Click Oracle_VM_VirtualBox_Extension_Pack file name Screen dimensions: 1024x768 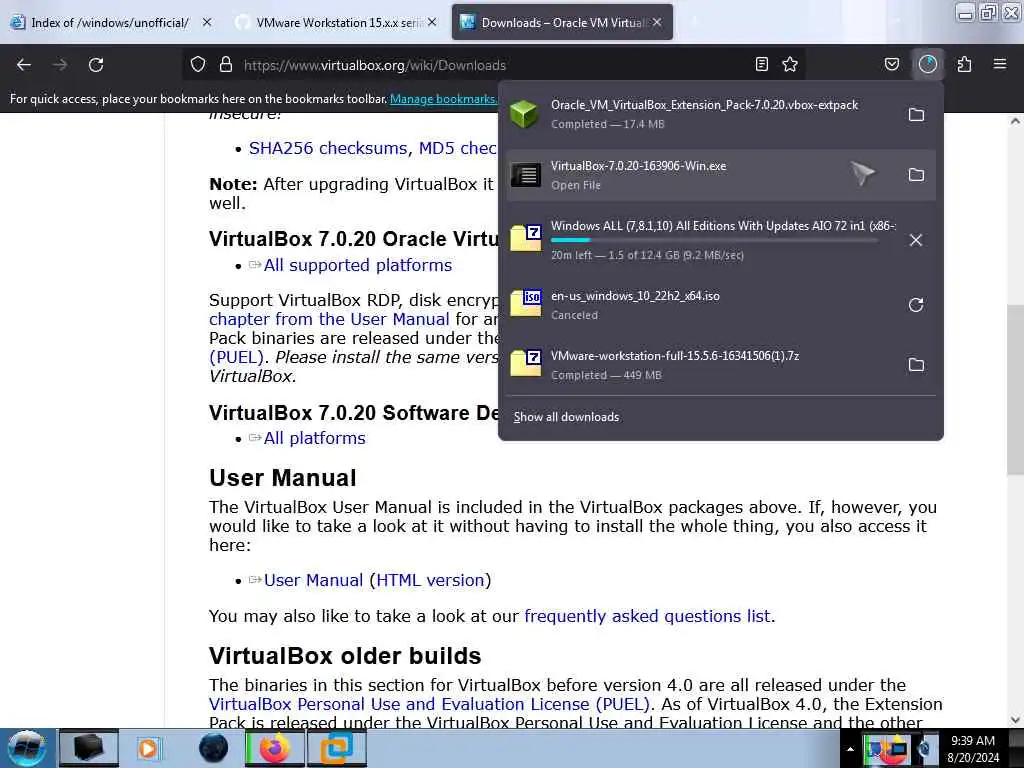[704, 105]
